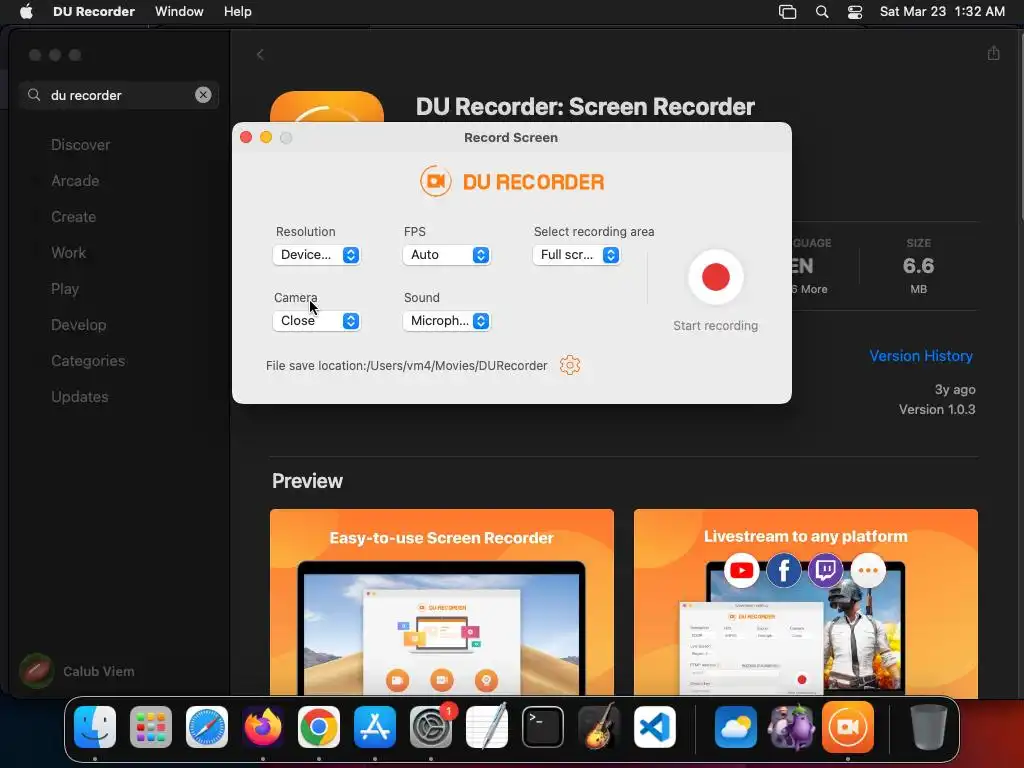Open file save location settings gear
The width and height of the screenshot is (1024, 768).
pos(569,365)
